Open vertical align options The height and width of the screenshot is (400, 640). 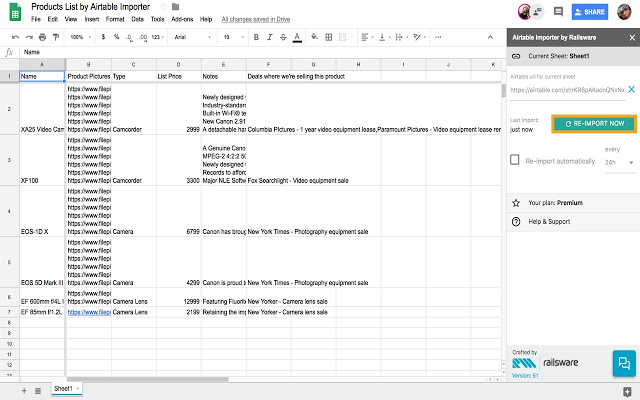coord(383,37)
